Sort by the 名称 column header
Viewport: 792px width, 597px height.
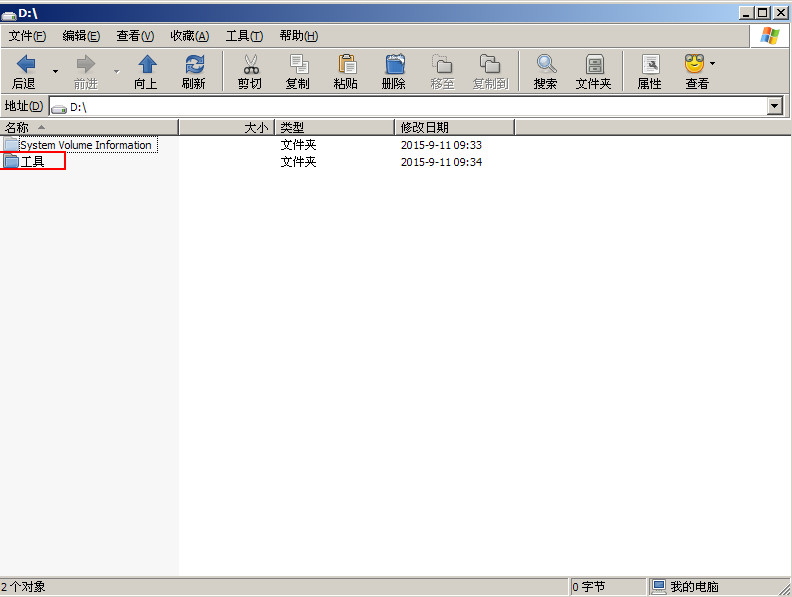pos(89,127)
